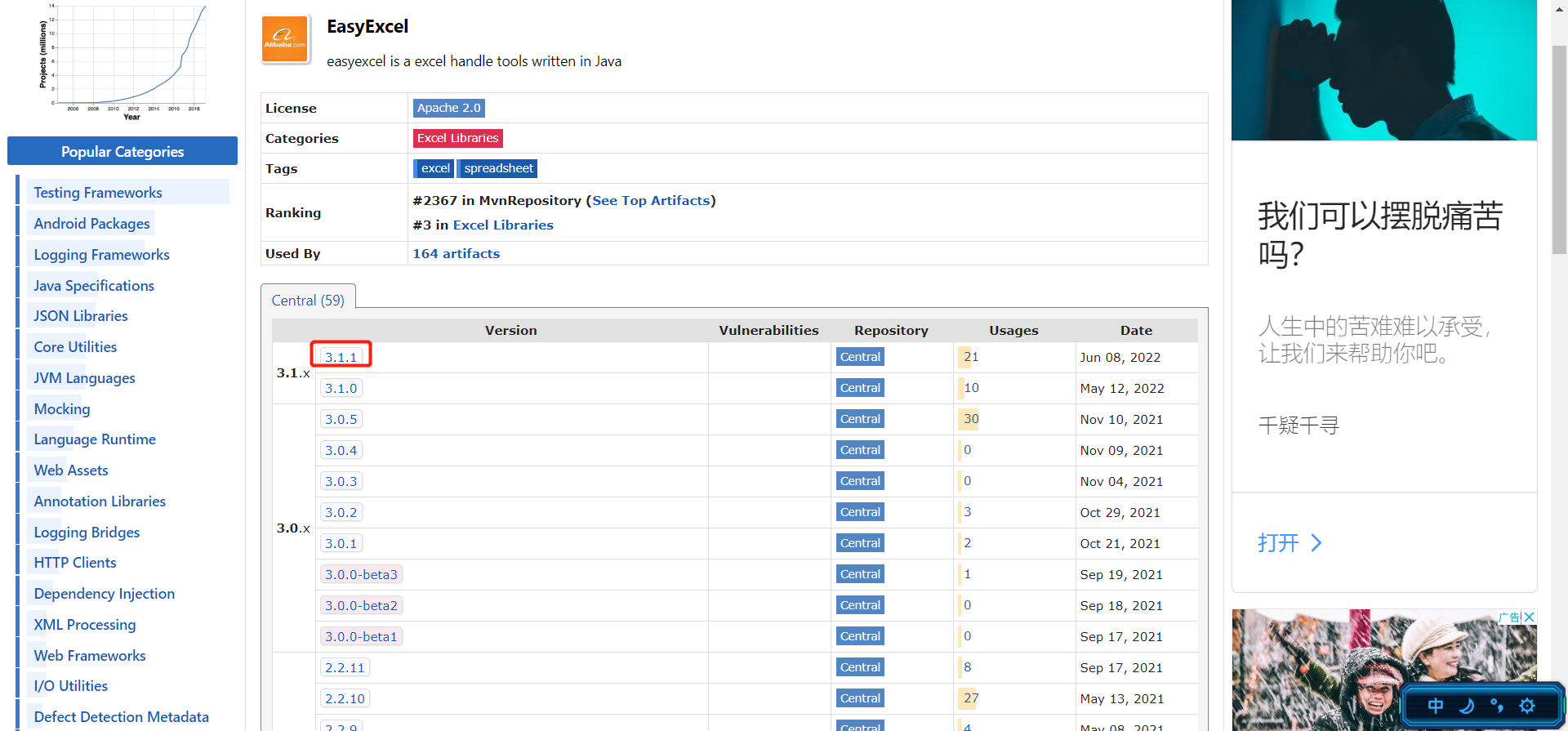Click the 打开 ad open button

[x=1278, y=543]
